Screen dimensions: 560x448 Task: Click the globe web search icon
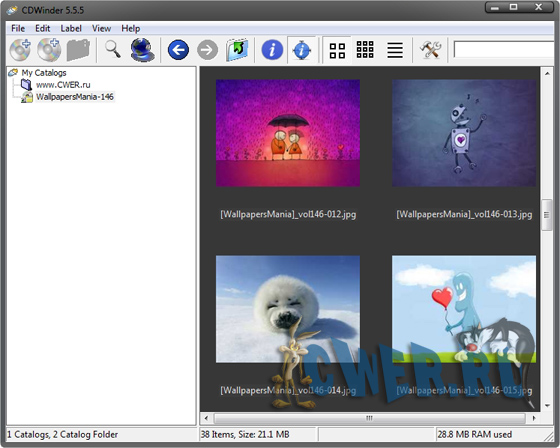142,50
